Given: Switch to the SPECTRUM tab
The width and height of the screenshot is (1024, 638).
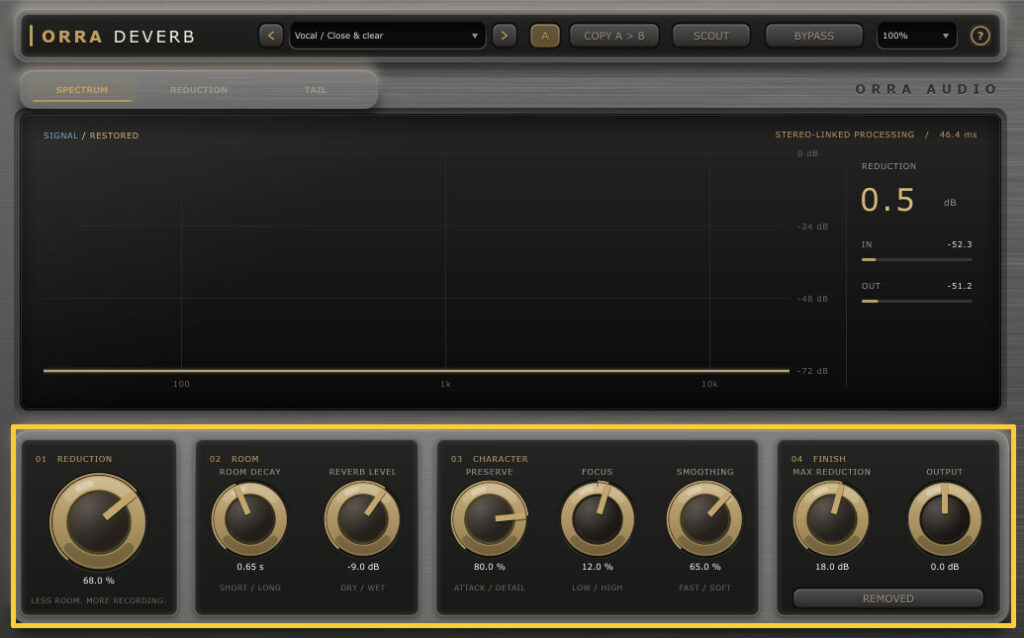Looking at the screenshot, I should [x=82, y=89].
